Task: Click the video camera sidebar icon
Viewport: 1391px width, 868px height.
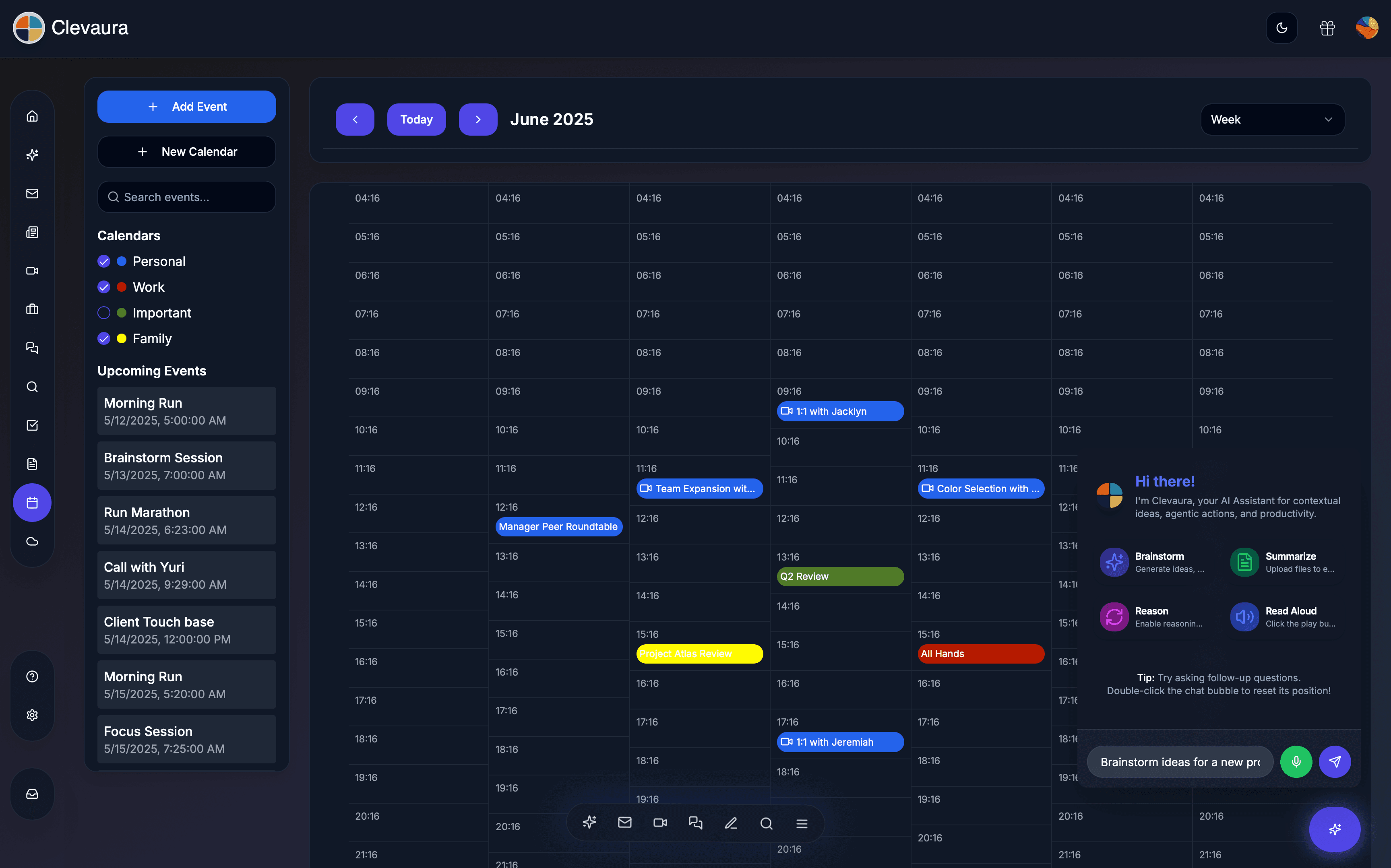Action: click(32, 271)
